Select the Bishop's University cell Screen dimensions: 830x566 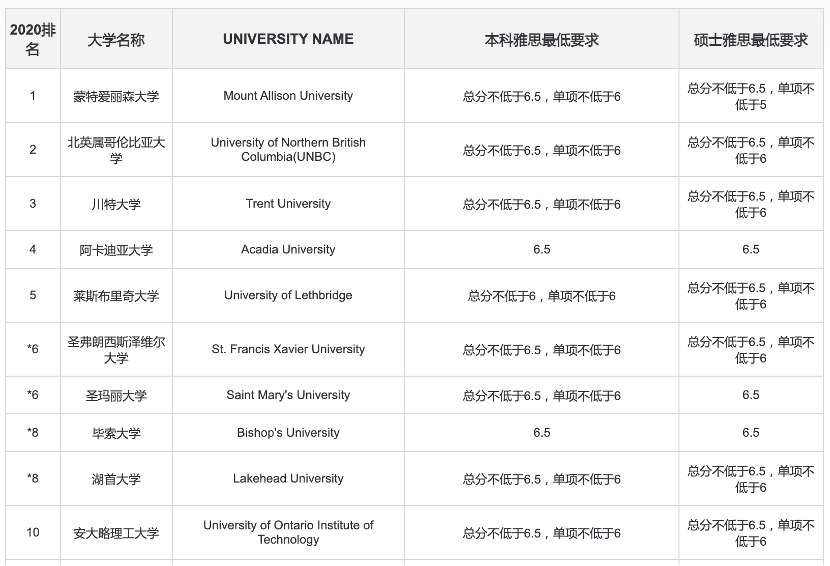coord(288,433)
